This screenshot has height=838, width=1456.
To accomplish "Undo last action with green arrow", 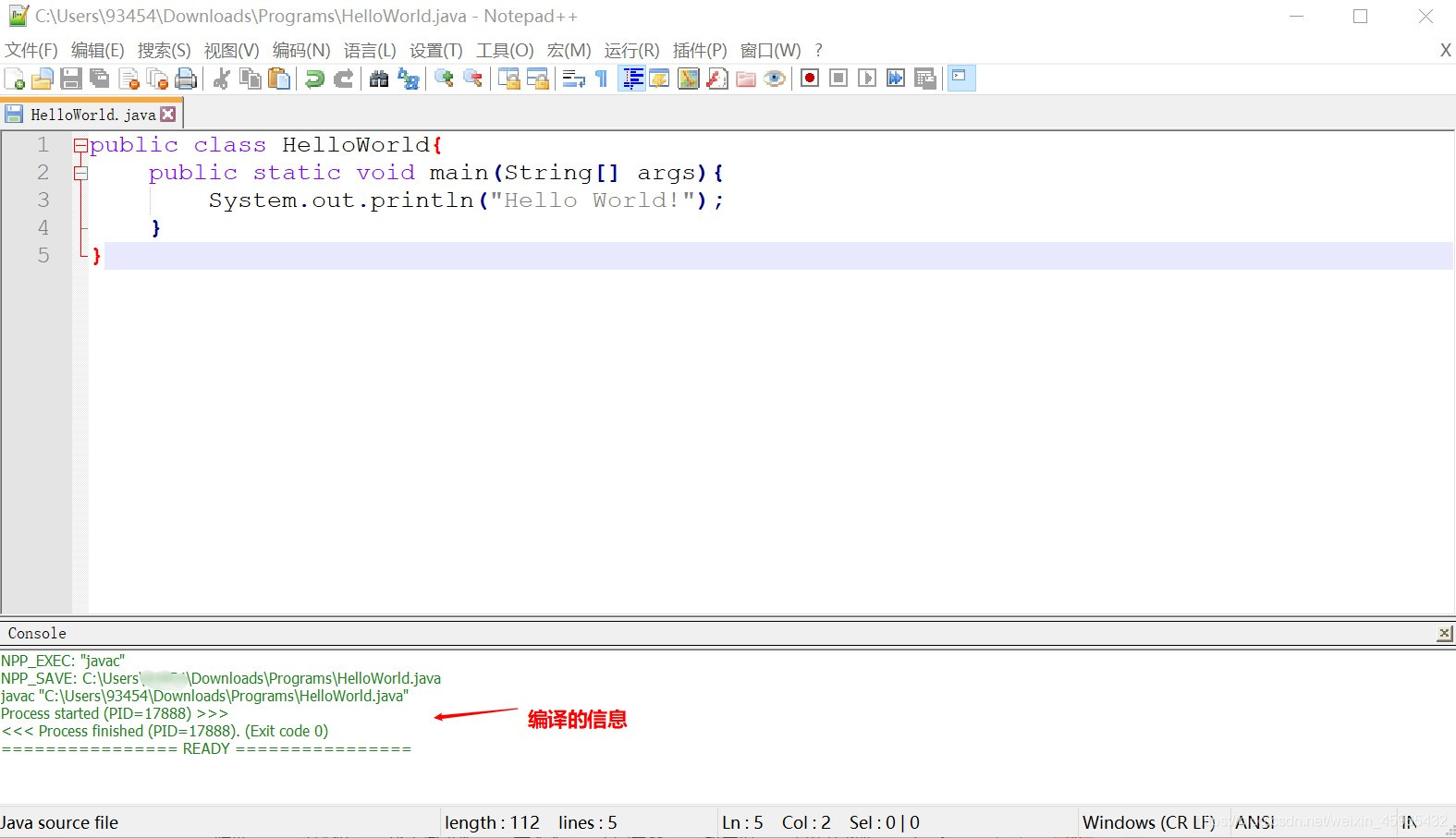I will 314,79.
